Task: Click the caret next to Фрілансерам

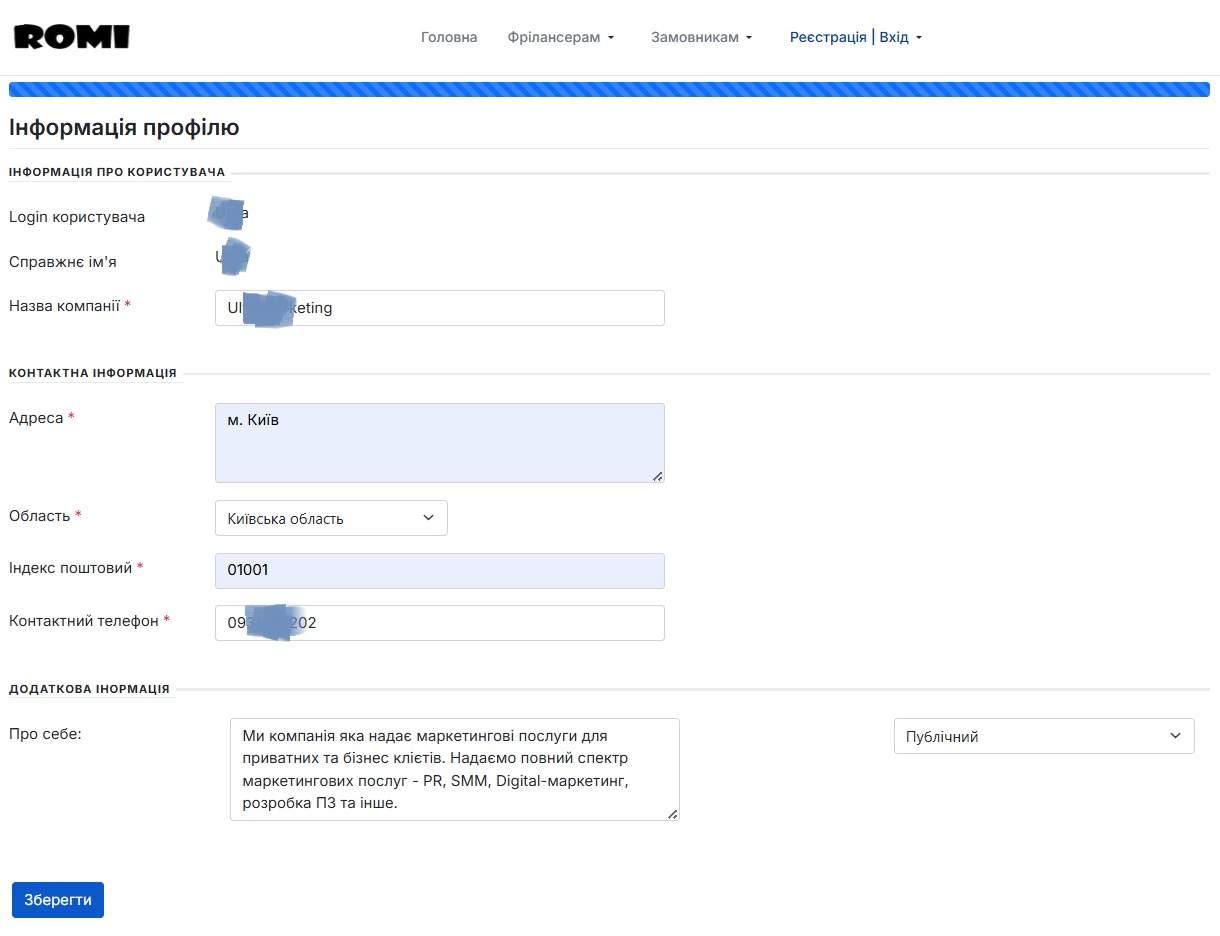Action: point(611,38)
